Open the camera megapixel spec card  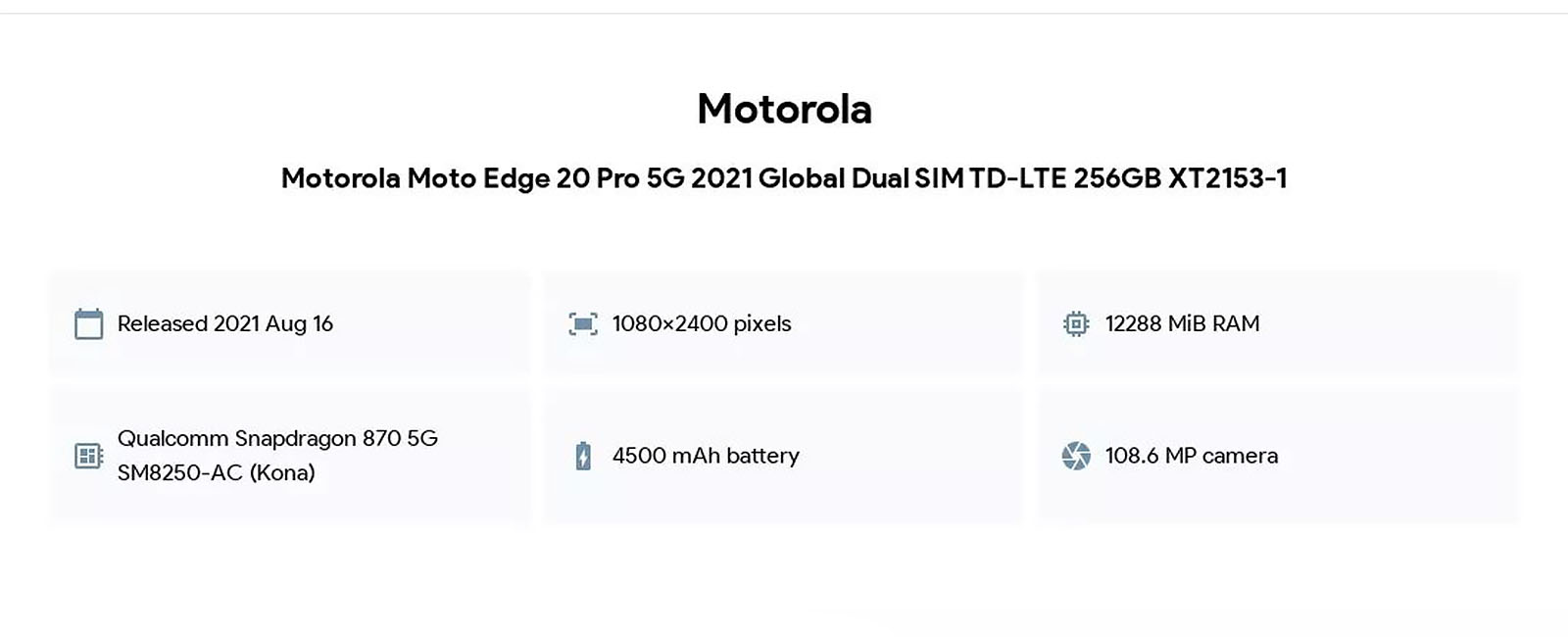tap(1278, 456)
